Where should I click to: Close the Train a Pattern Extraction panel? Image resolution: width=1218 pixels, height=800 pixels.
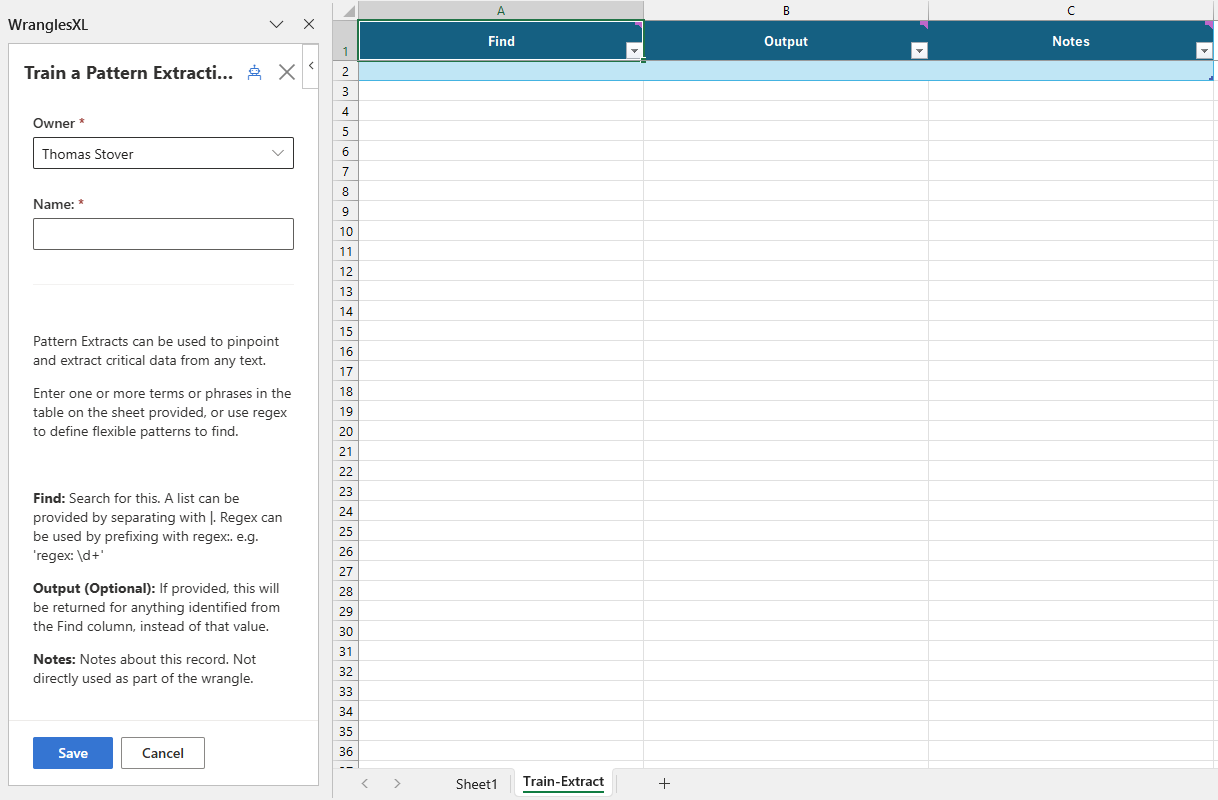287,72
